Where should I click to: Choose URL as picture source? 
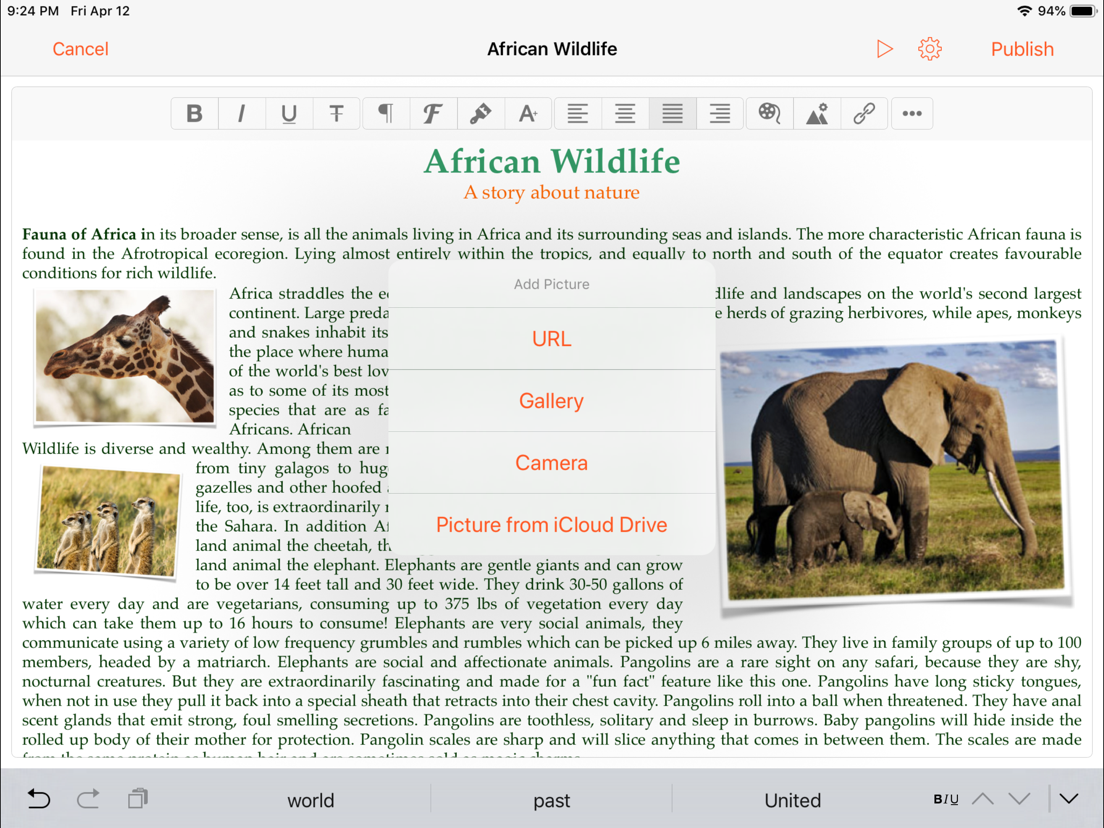552,339
